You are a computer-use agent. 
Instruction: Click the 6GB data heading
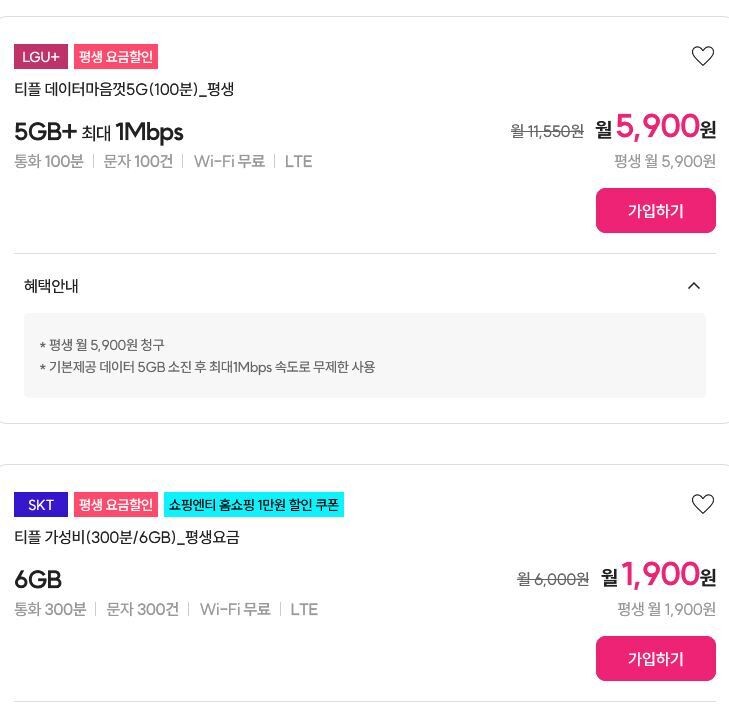(x=38, y=580)
